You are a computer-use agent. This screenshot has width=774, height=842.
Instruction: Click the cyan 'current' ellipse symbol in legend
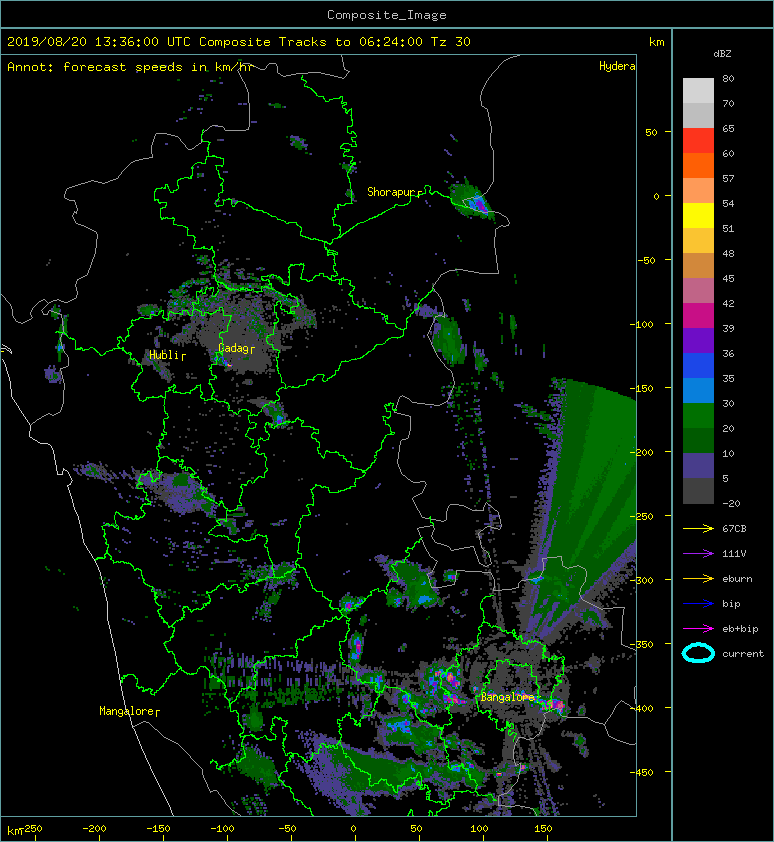pos(698,653)
